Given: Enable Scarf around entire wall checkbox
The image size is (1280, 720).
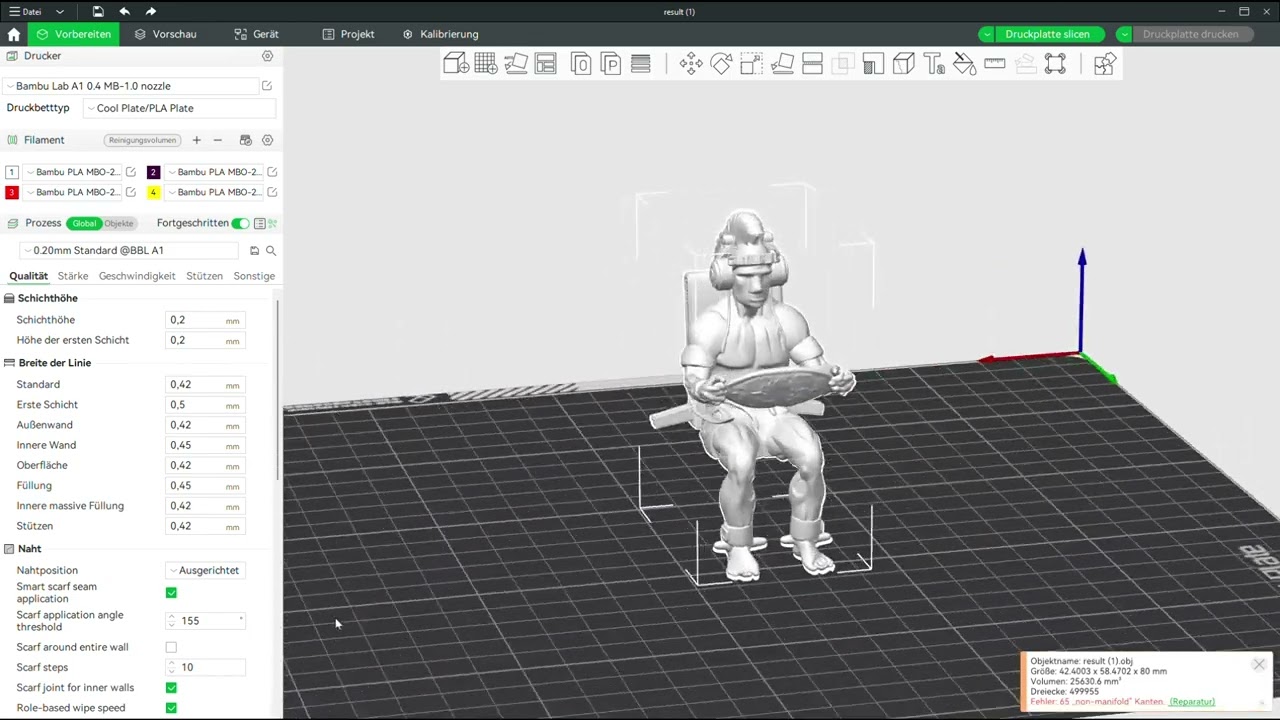Looking at the screenshot, I should (171, 647).
